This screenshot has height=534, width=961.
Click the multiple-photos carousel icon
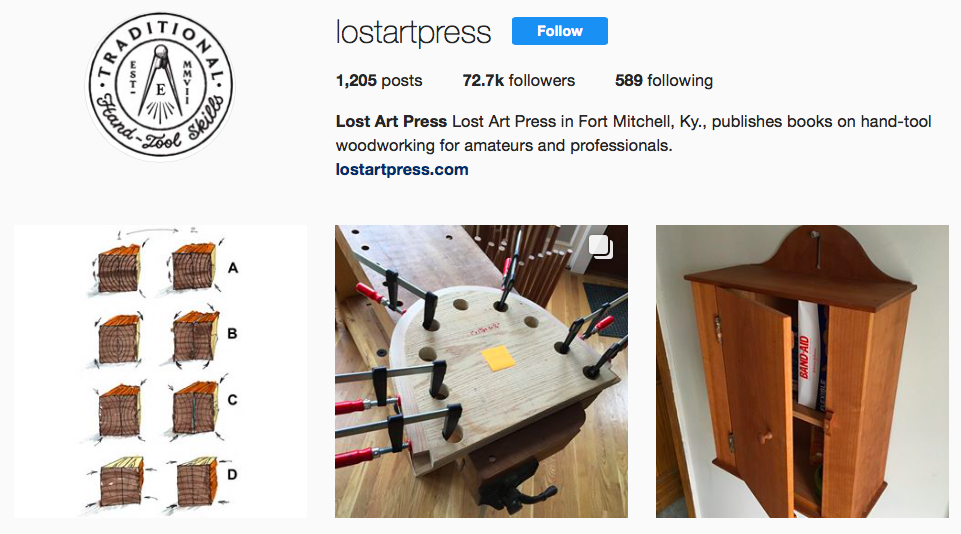pos(601,247)
